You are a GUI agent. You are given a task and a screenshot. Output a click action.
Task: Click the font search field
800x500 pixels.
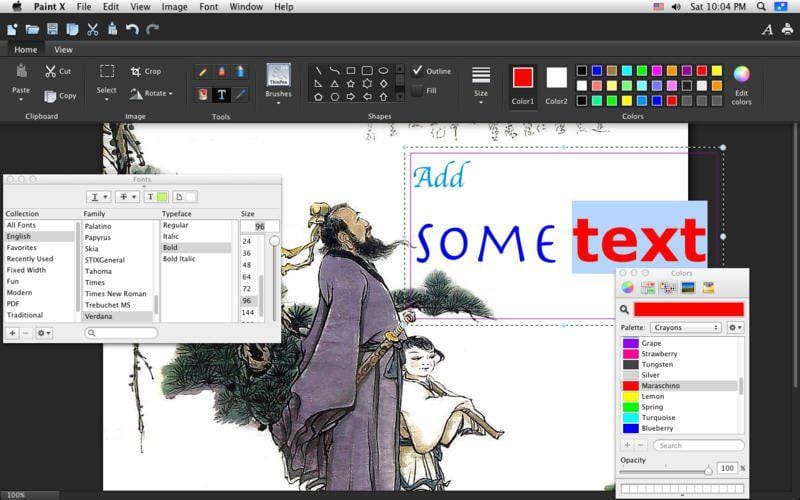pos(120,332)
